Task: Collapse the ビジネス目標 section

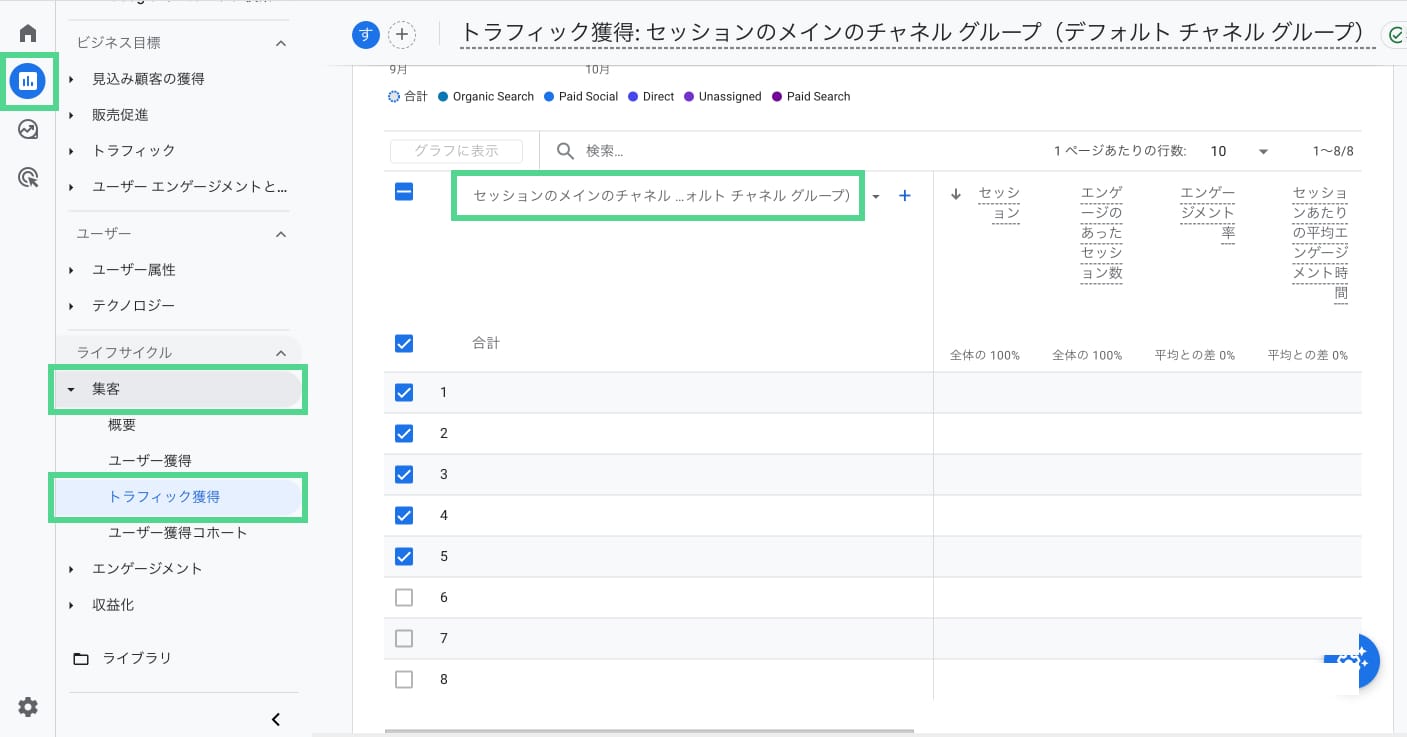Action: [281, 43]
